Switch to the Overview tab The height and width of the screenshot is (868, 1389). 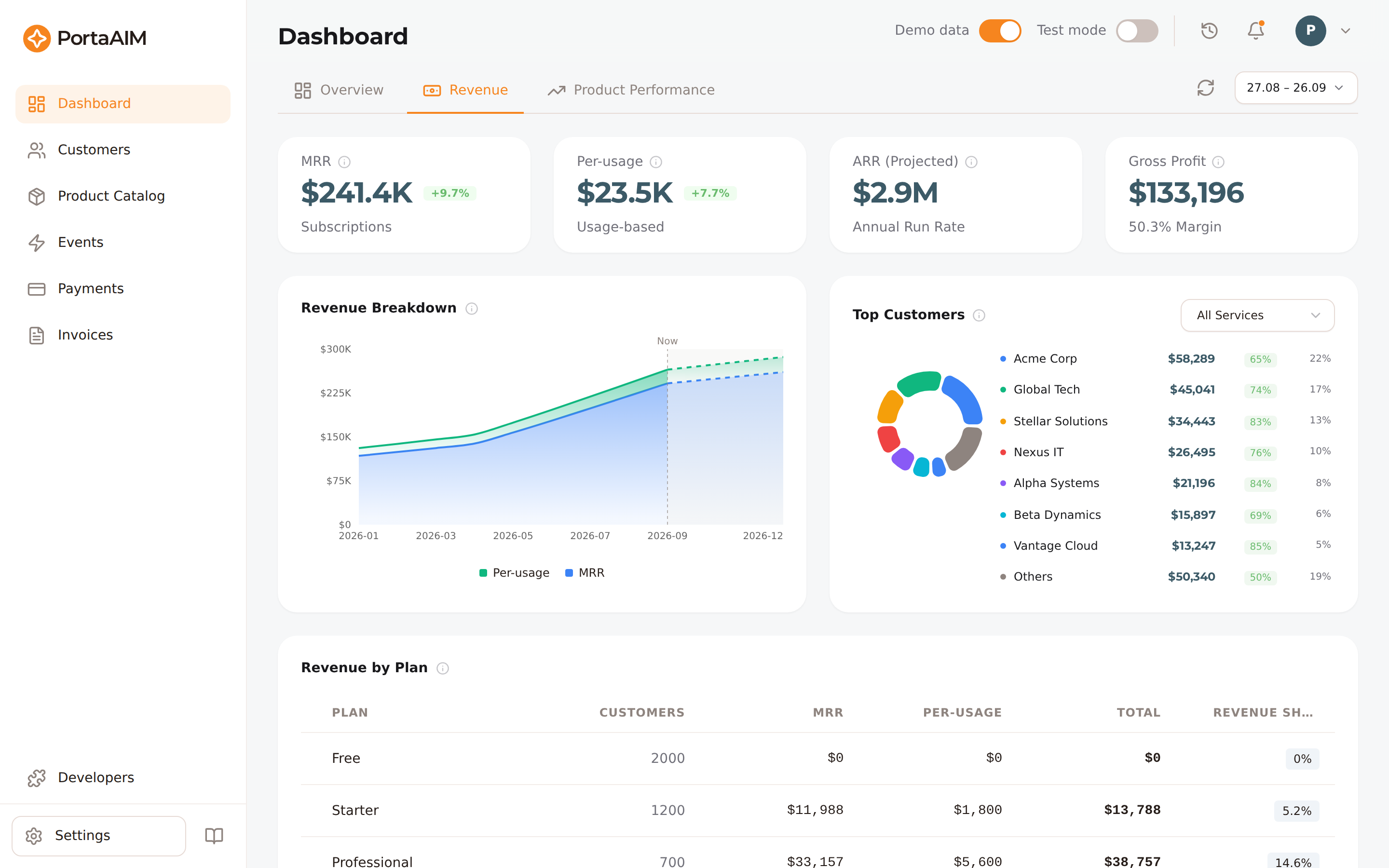pyautogui.click(x=339, y=90)
